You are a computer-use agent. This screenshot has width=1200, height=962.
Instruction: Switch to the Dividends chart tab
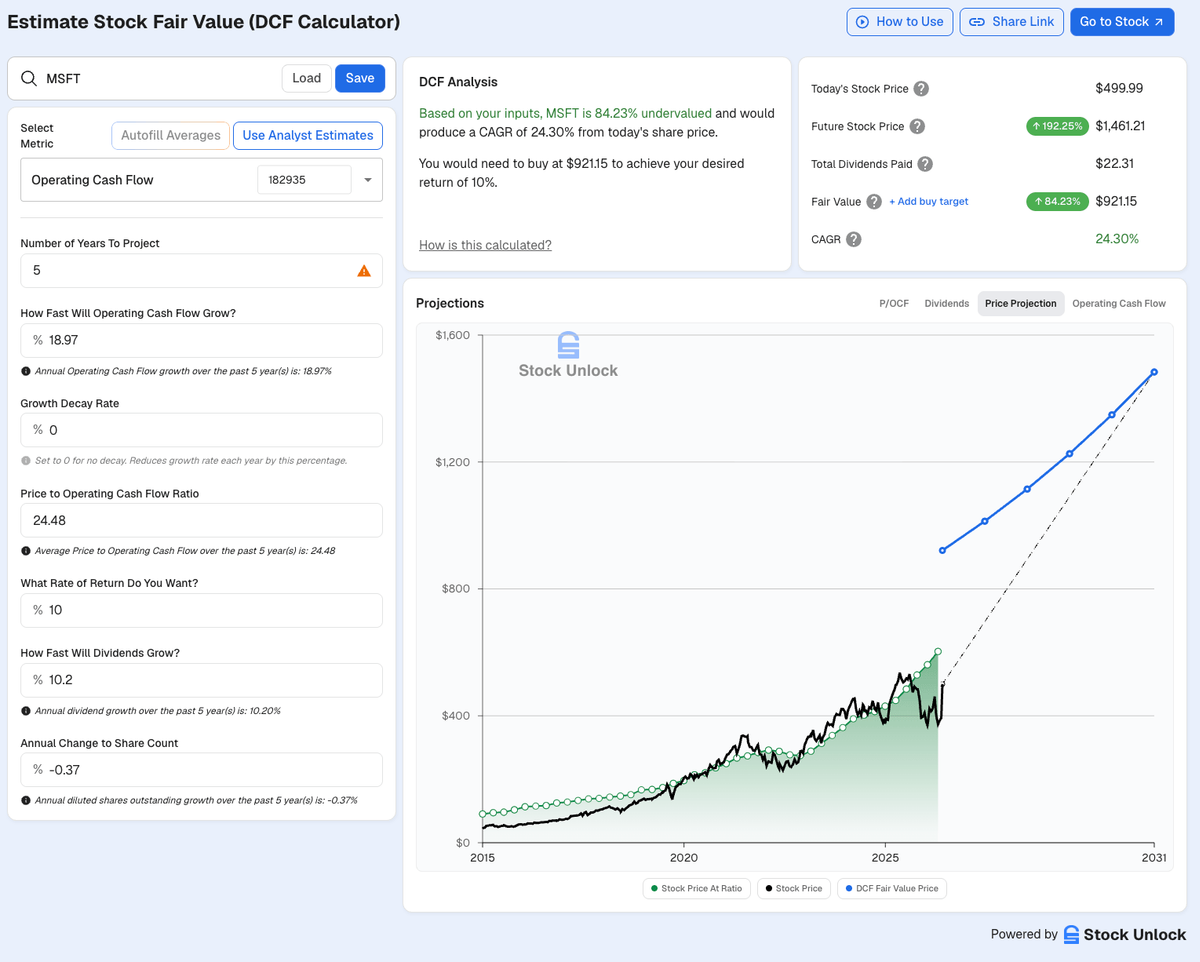pyautogui.click(x=947, y=304)
